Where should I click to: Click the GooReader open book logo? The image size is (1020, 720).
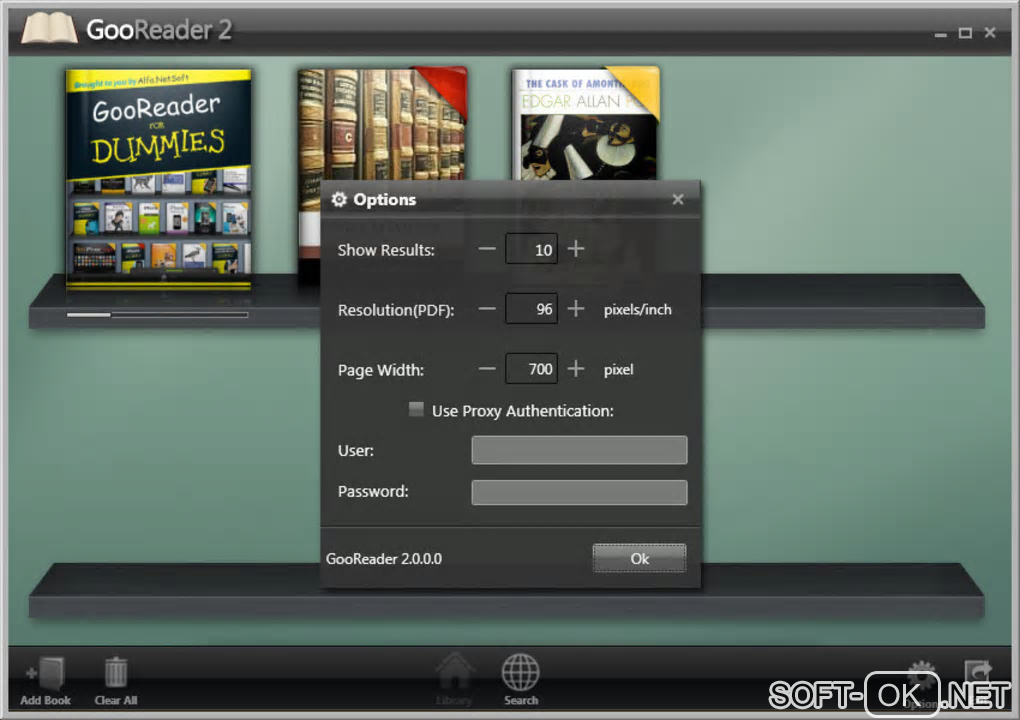(49, 29)
